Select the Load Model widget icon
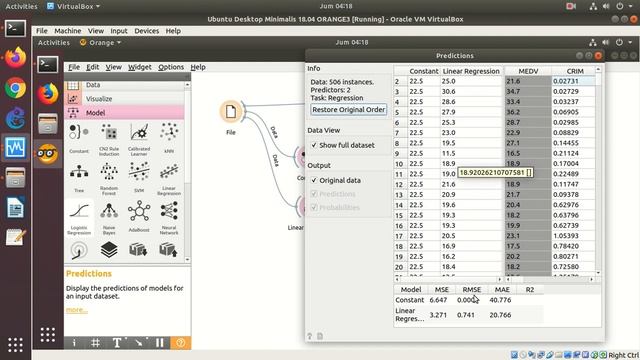Screen dimensions: 640x360 [x=169, y=250]
